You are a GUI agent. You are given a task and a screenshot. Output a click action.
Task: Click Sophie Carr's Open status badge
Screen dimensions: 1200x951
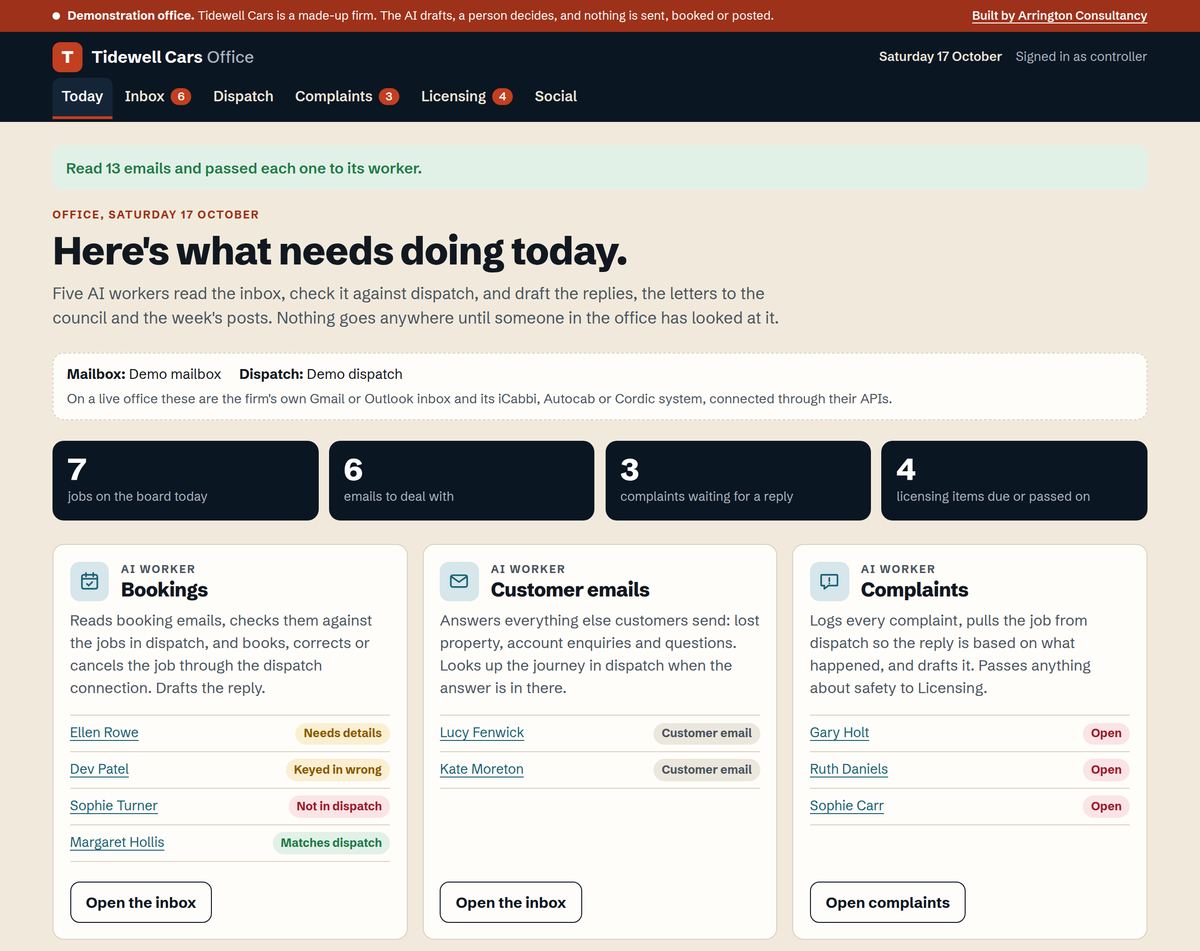pos(1106,806)
